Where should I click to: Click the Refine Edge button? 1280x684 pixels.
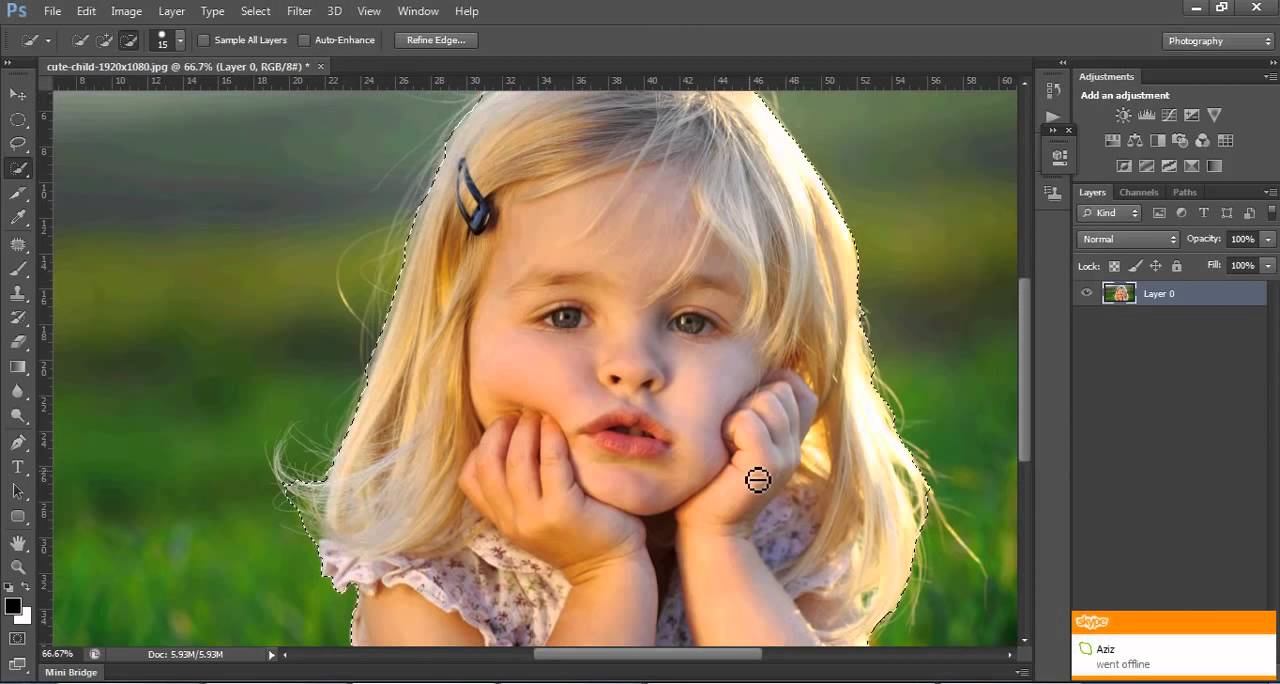tap(435, 40)
